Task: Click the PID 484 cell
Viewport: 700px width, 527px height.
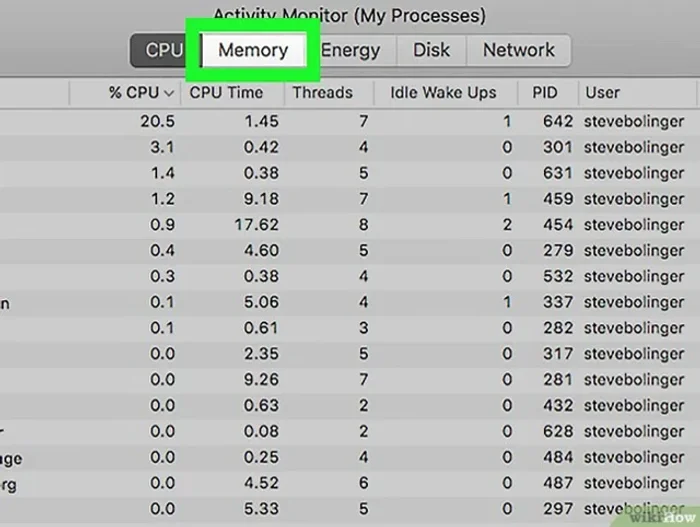Action: pyautogui.click(x=558, y=457)
